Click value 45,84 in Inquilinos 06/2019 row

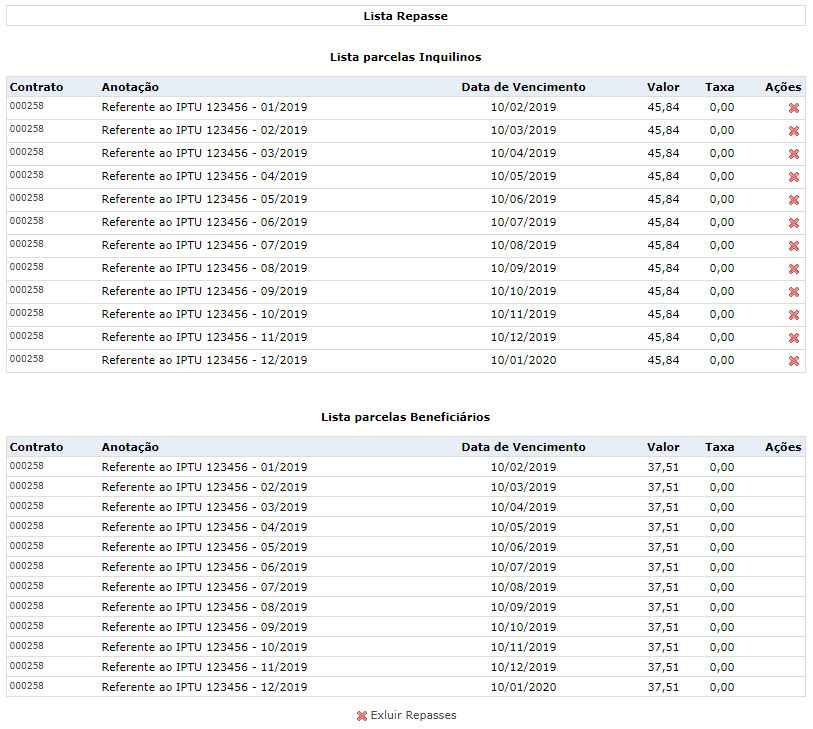(x=663, y=222)
